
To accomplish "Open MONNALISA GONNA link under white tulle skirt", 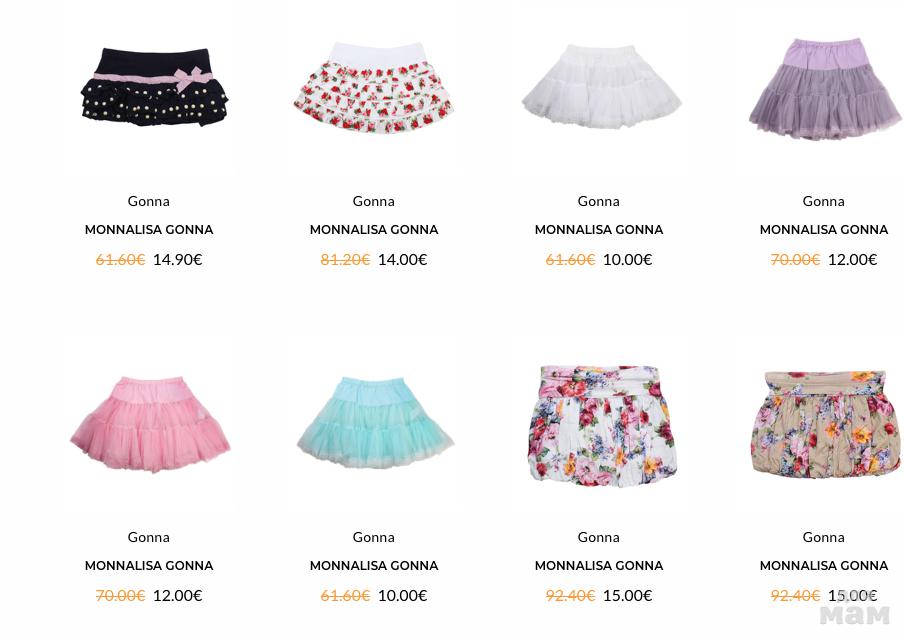I will coord(599,230).
